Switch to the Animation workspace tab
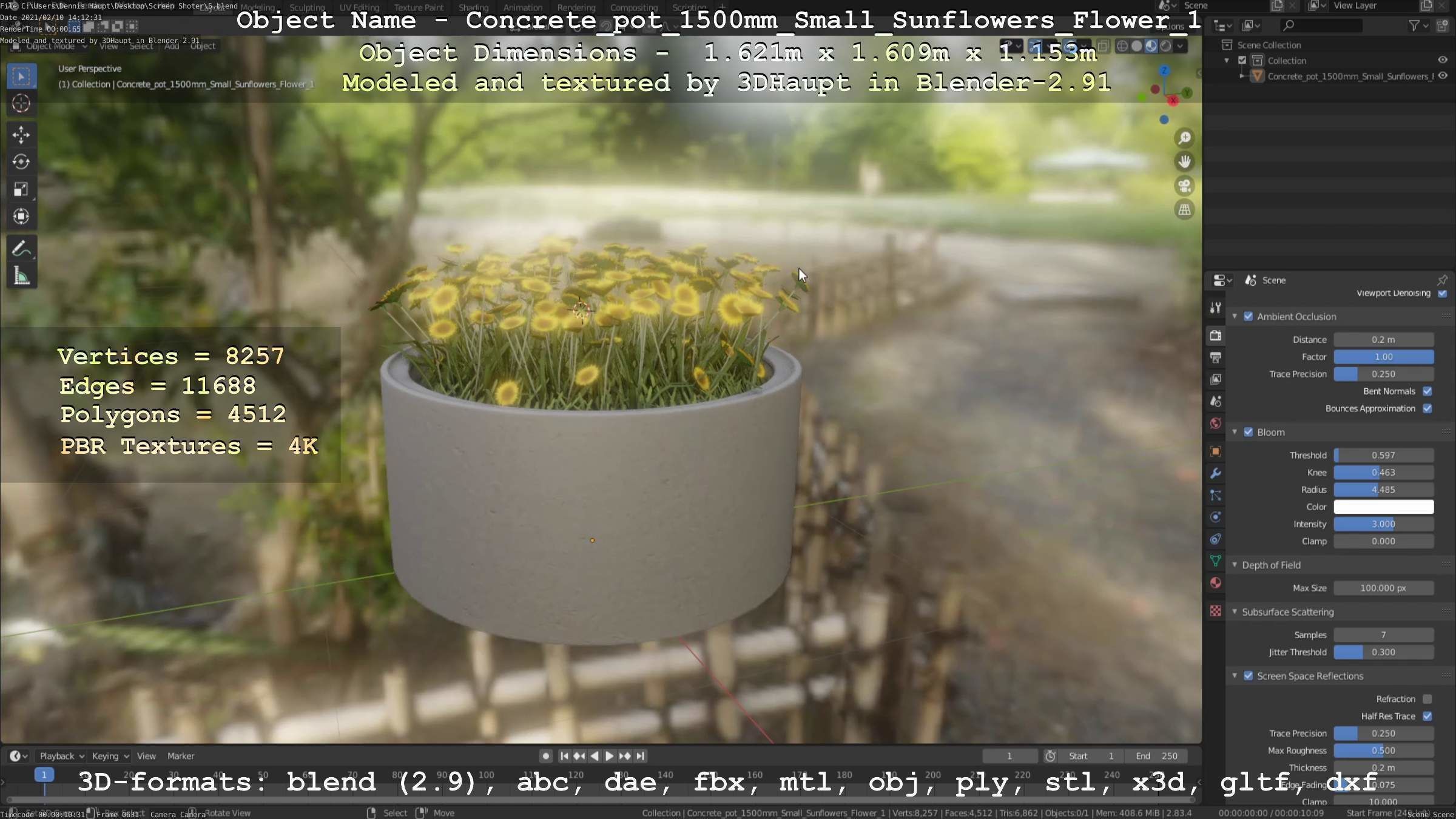 point(523,7)
